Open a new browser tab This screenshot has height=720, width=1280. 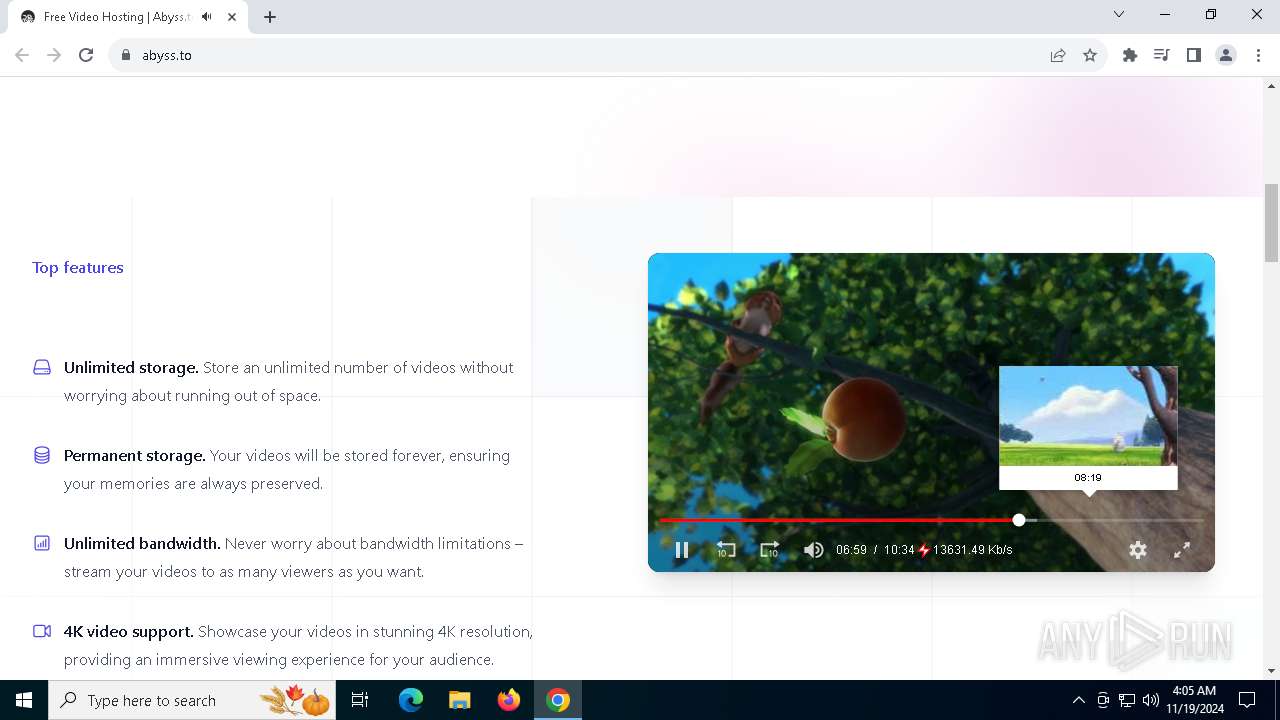[270, 17]
